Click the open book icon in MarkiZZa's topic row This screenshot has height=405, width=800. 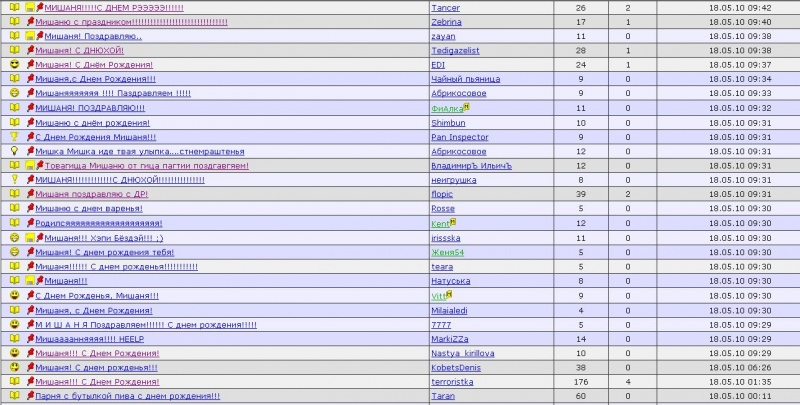pyautogui.click(x=15, y=339)
